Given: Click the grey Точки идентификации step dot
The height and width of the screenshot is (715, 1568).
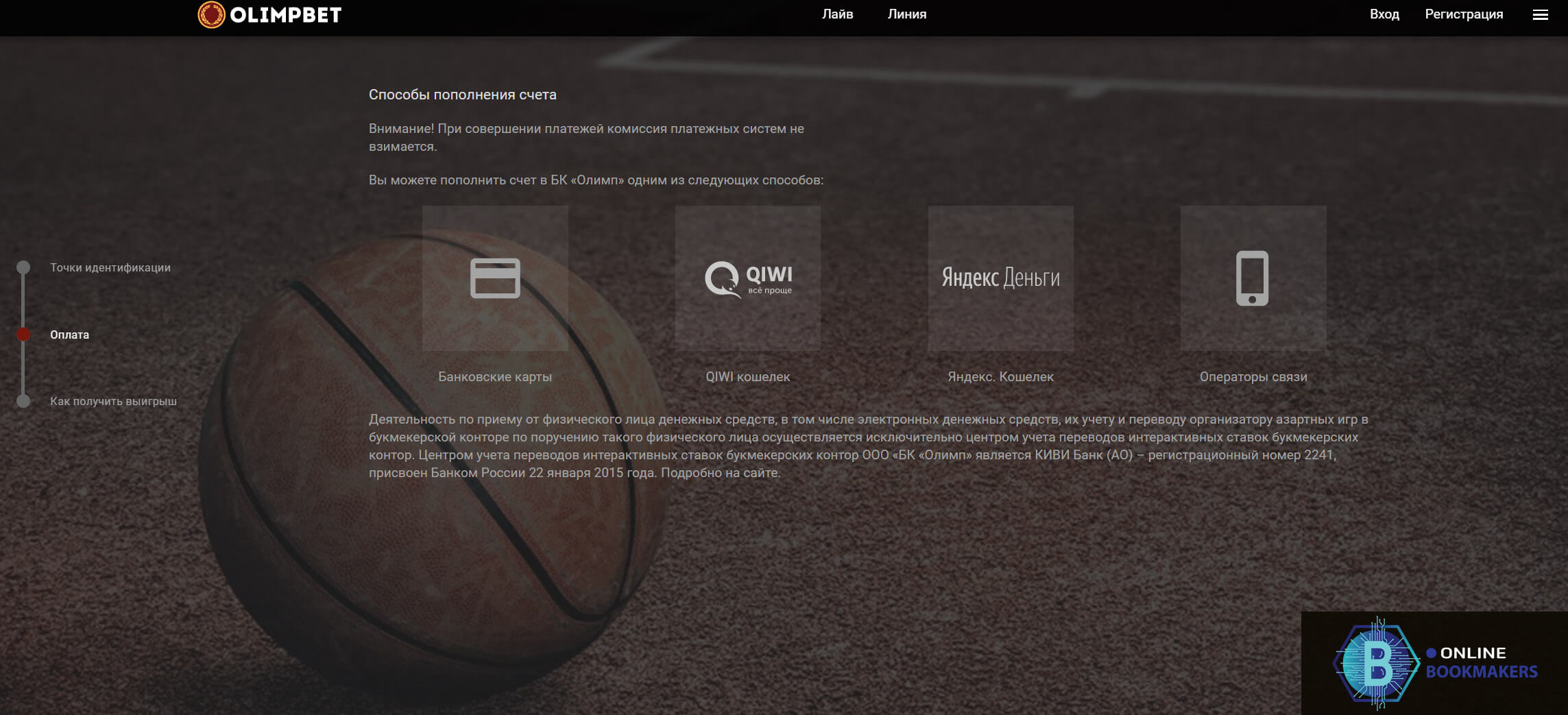Looking at the screenshot, I should coord(23,267).
